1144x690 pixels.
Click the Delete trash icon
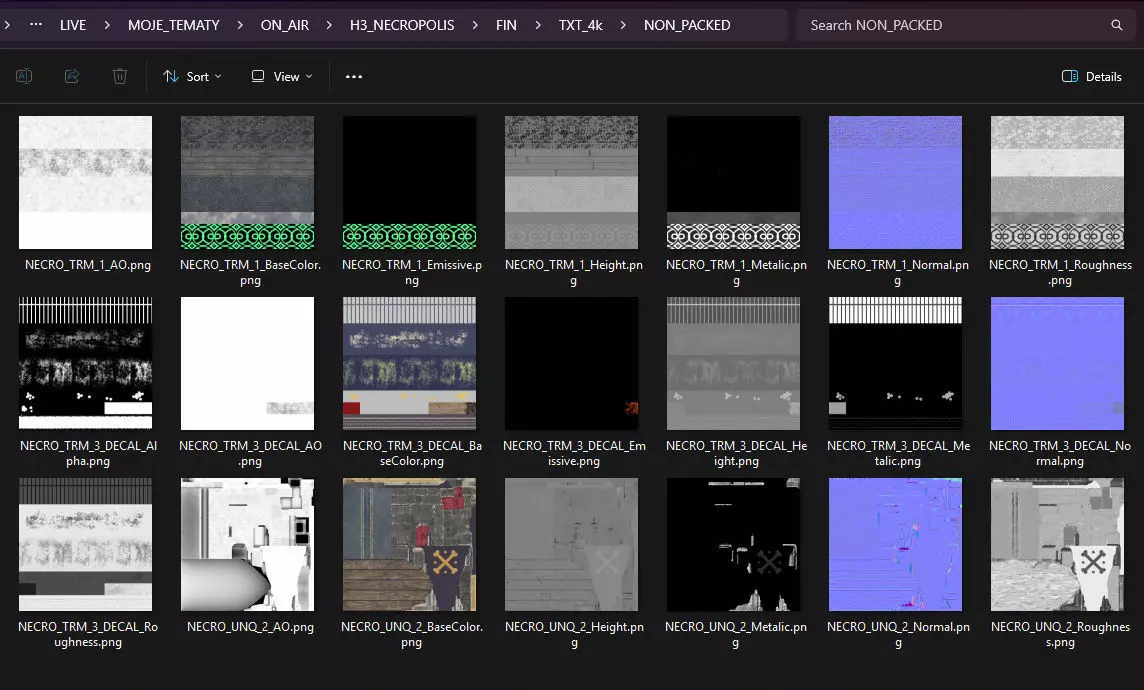[x=120, y=76]
